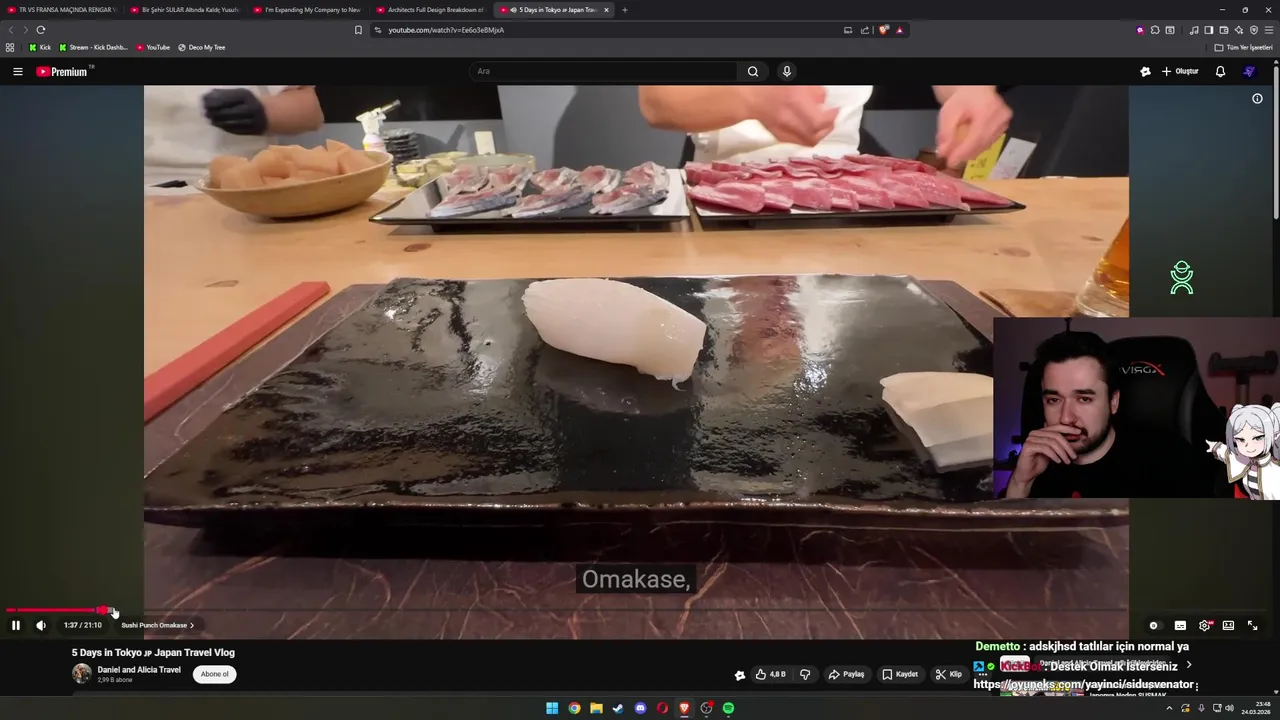This screenshot has height=720, width=1280.
Task: Dislike the video with thumbs-down
Action: pyautogui.click(x=805, y=674)
